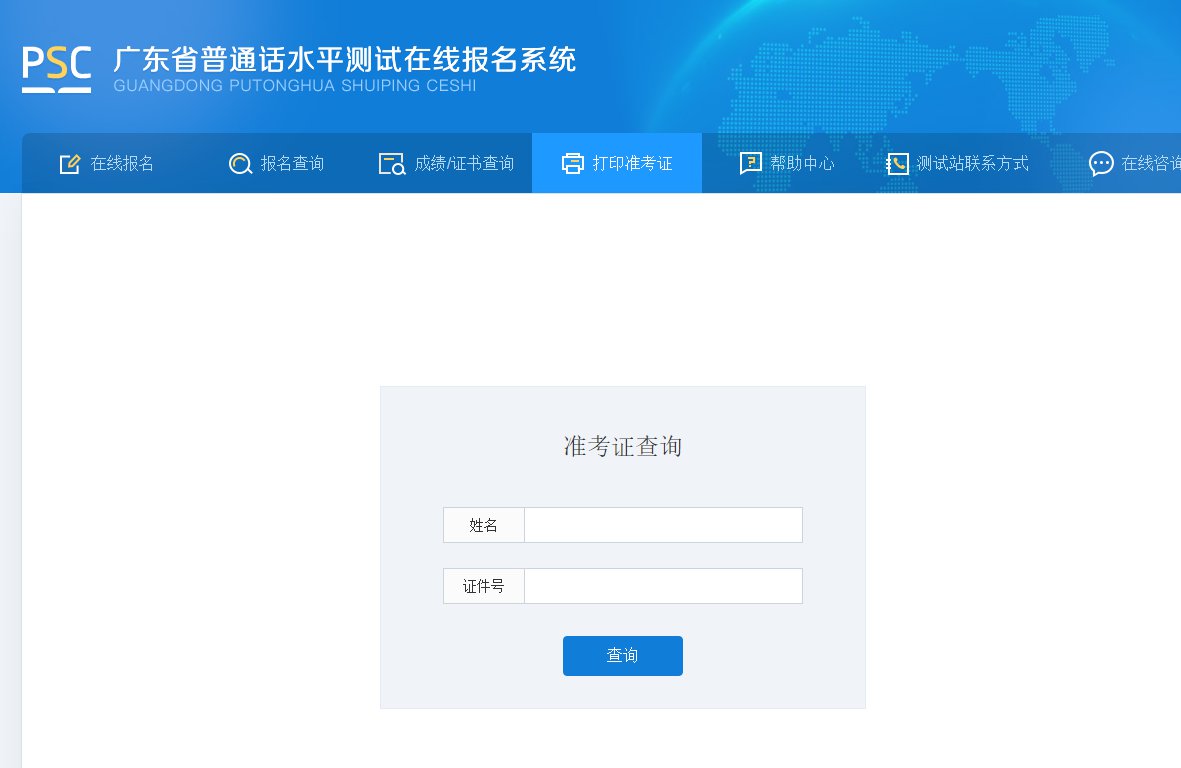Image resolution: width=1181 pixels, height=768 pixels.
Task: Click the 帮助中心 question bubble icon
Action: coord(751,163)
